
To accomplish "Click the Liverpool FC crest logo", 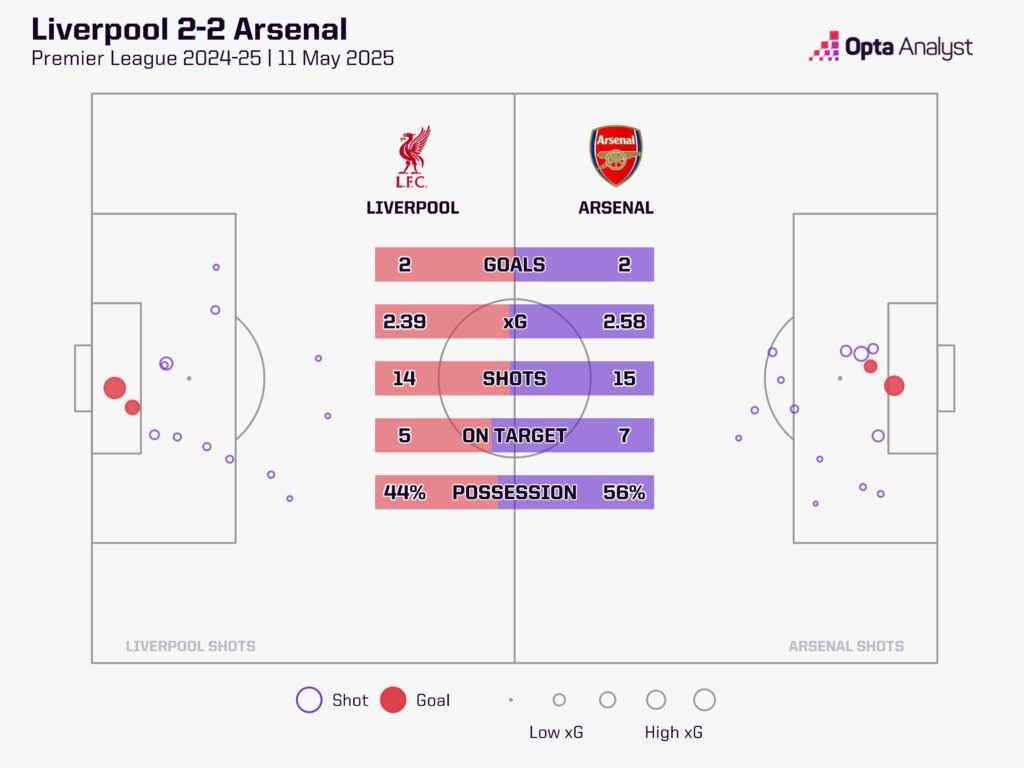I will 412,157.
